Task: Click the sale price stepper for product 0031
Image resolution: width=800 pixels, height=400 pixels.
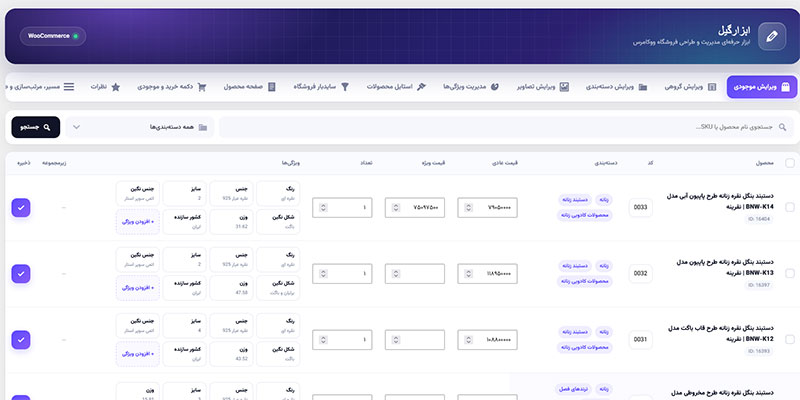Action: (396, 340)
